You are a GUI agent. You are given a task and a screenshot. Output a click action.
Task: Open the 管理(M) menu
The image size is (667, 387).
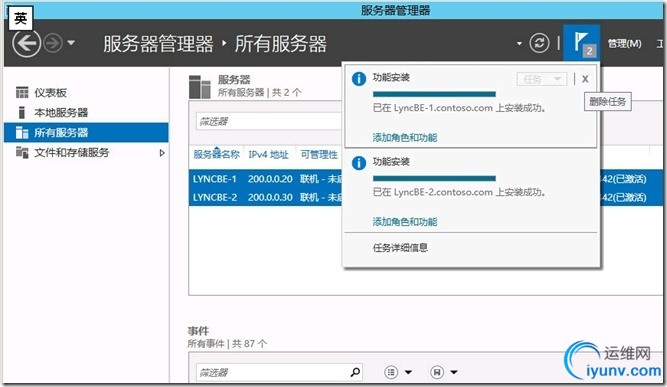point(624,43)
